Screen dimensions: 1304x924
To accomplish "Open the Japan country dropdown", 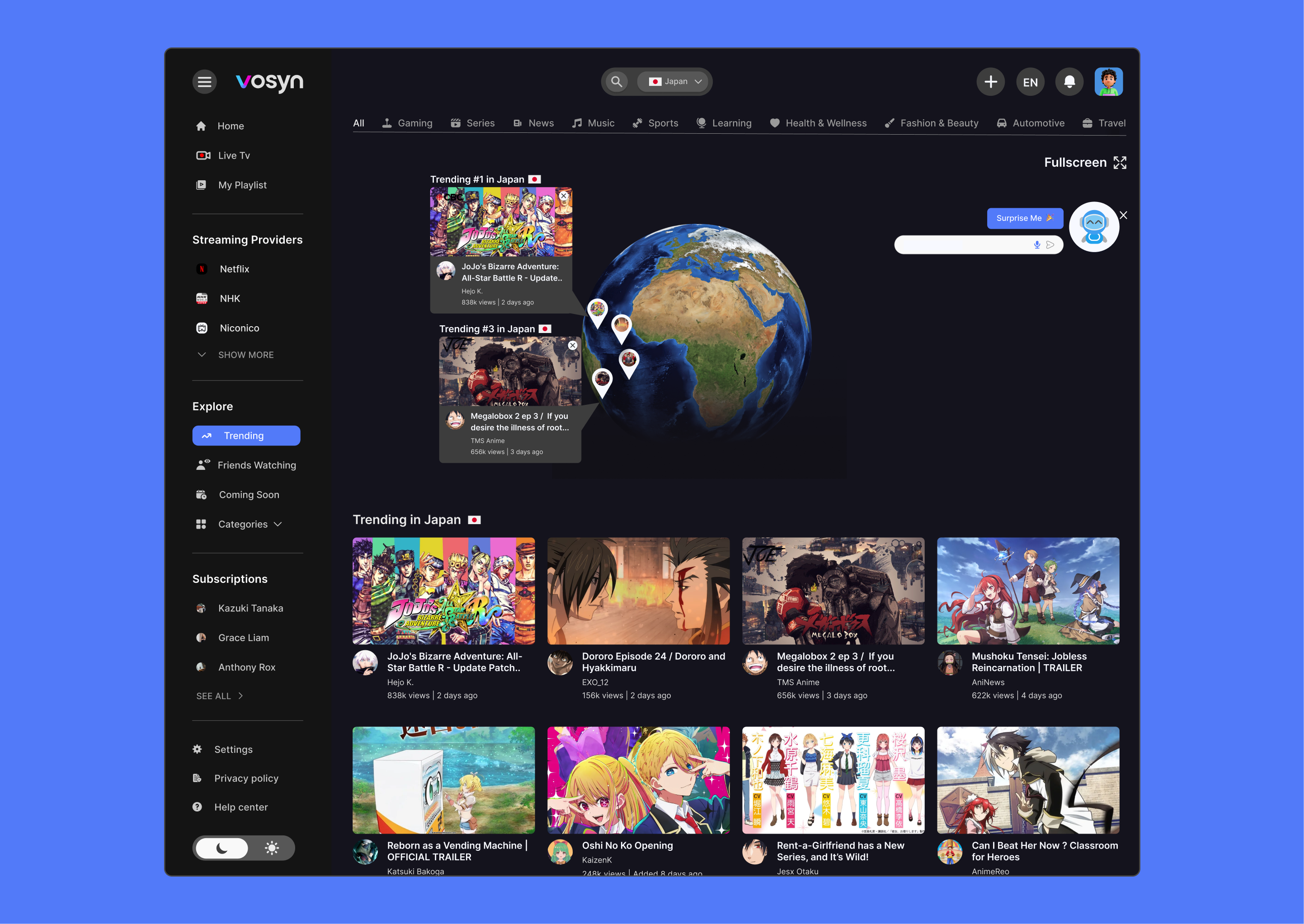I will click(675, 82).
